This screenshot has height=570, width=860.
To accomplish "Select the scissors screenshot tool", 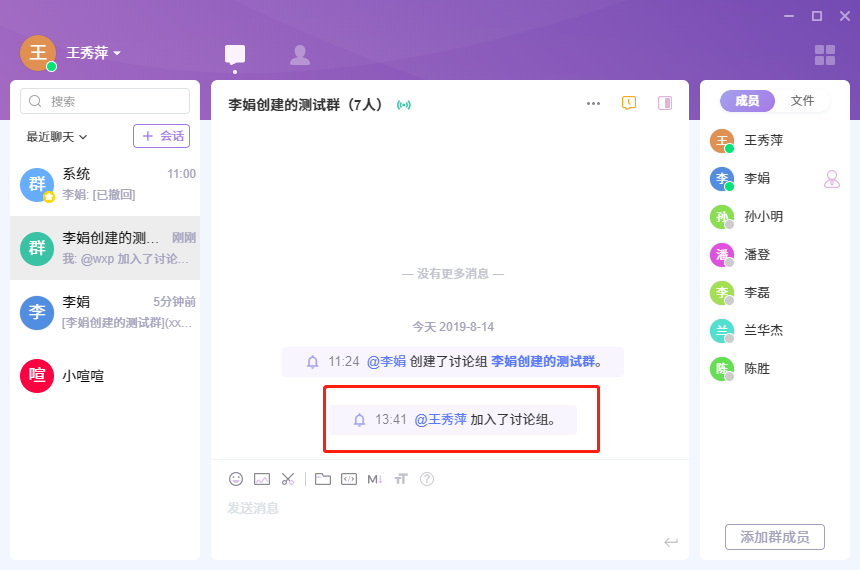I will 288,479.
